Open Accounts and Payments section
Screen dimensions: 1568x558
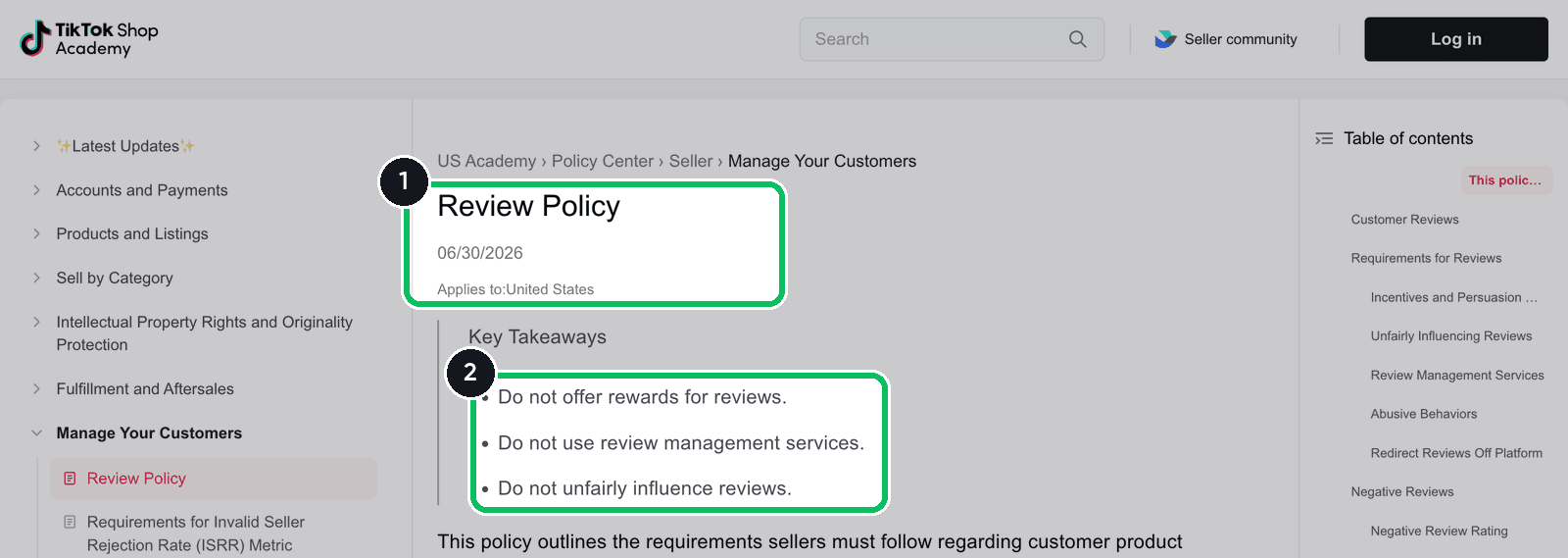(142, 190)
